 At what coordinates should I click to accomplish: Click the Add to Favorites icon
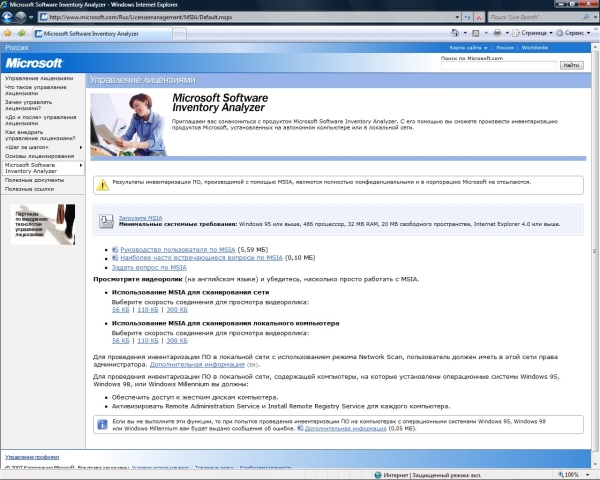pos(21,33)
